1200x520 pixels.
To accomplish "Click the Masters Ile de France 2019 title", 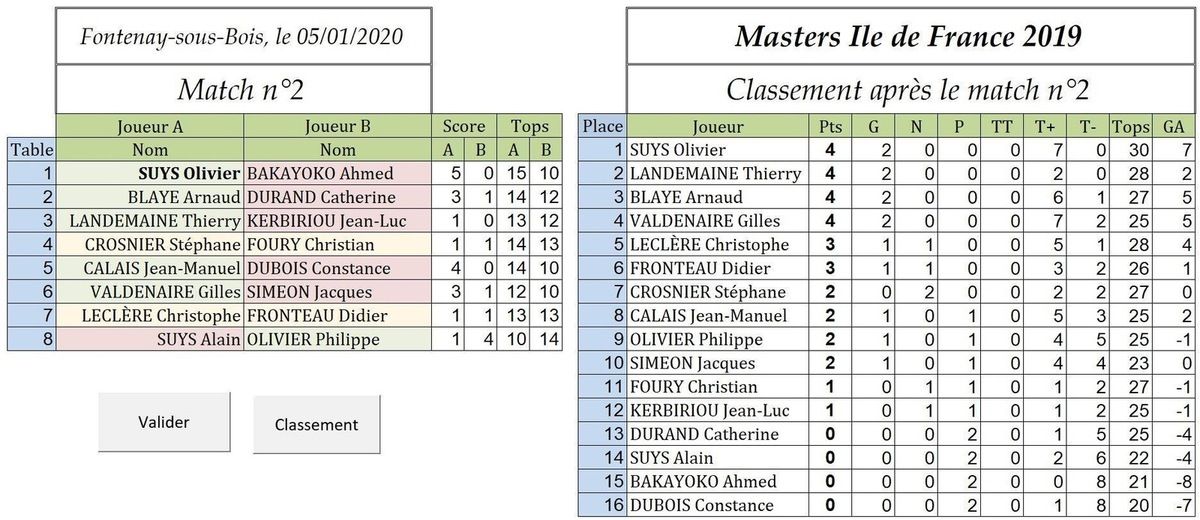I will pos(907,36).
